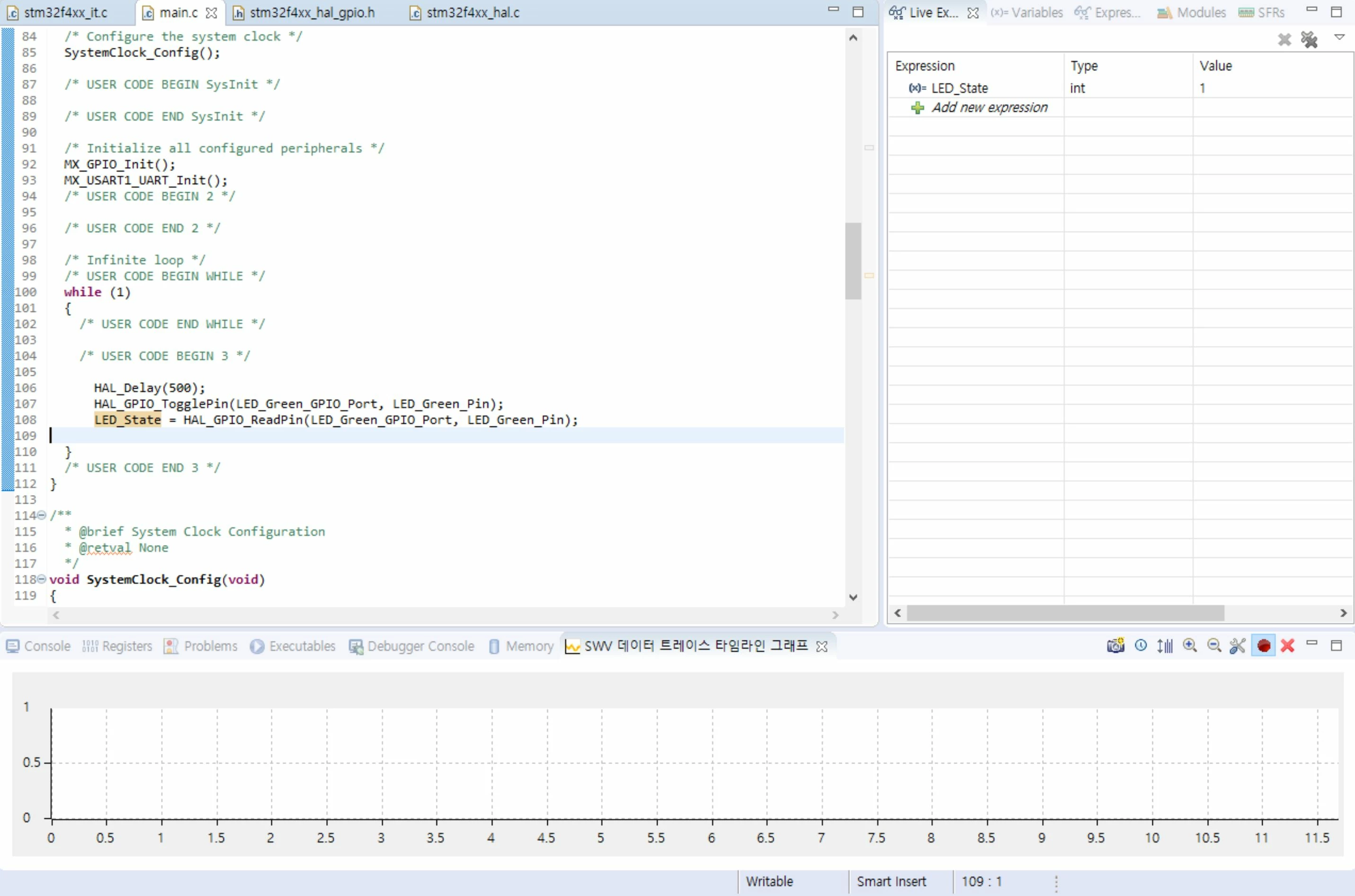1355x896 pixels.
Task: Click the highlighted LED_State variable on line 108
Action: [x=128, y=420]
